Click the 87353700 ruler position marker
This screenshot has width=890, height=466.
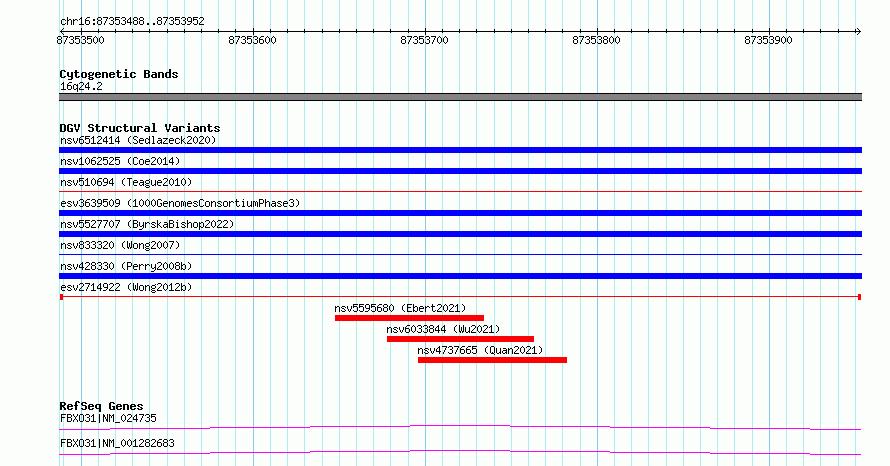[425, 40]
